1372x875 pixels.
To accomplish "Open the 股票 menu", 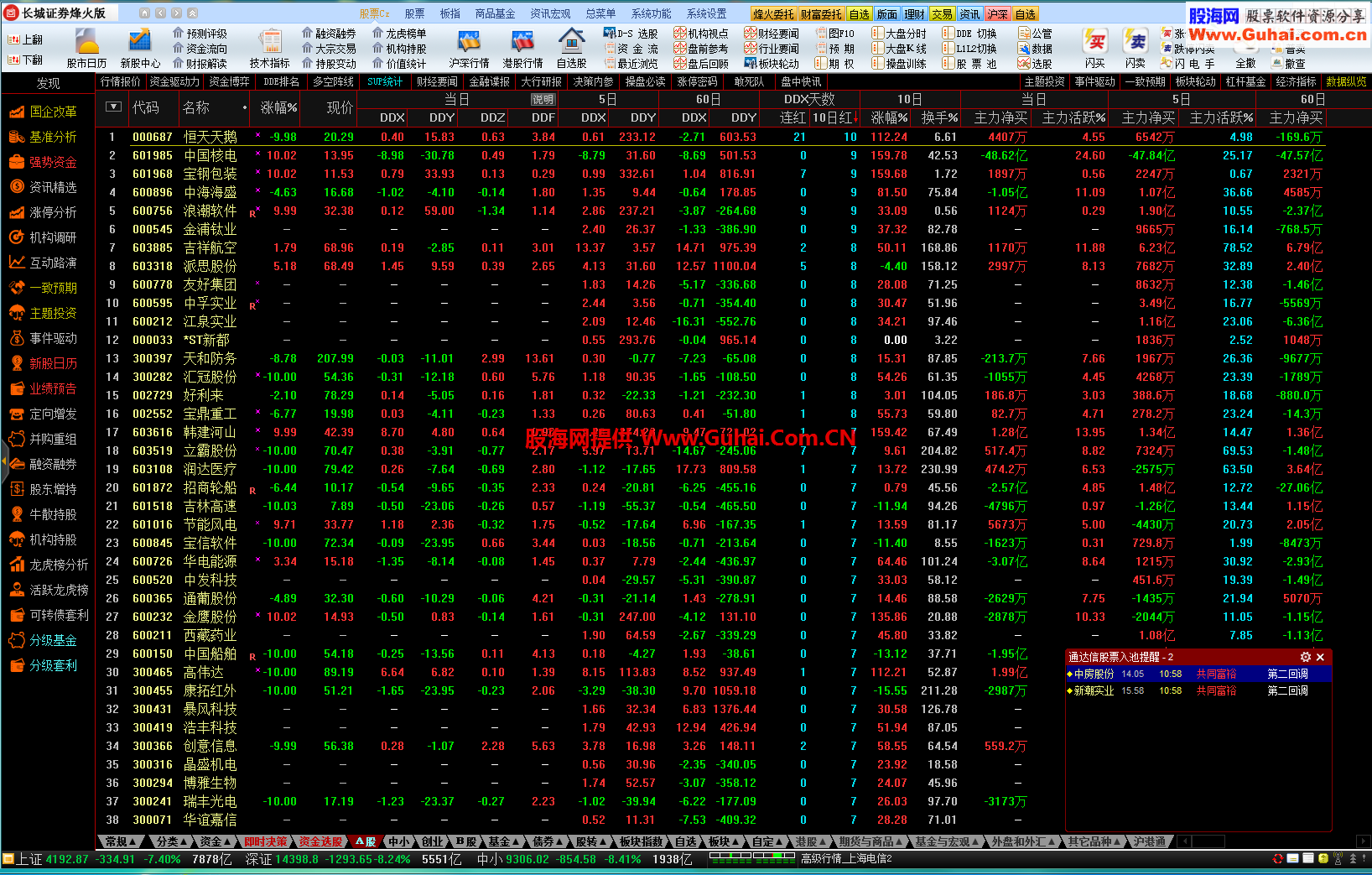I will pos(414,13).
